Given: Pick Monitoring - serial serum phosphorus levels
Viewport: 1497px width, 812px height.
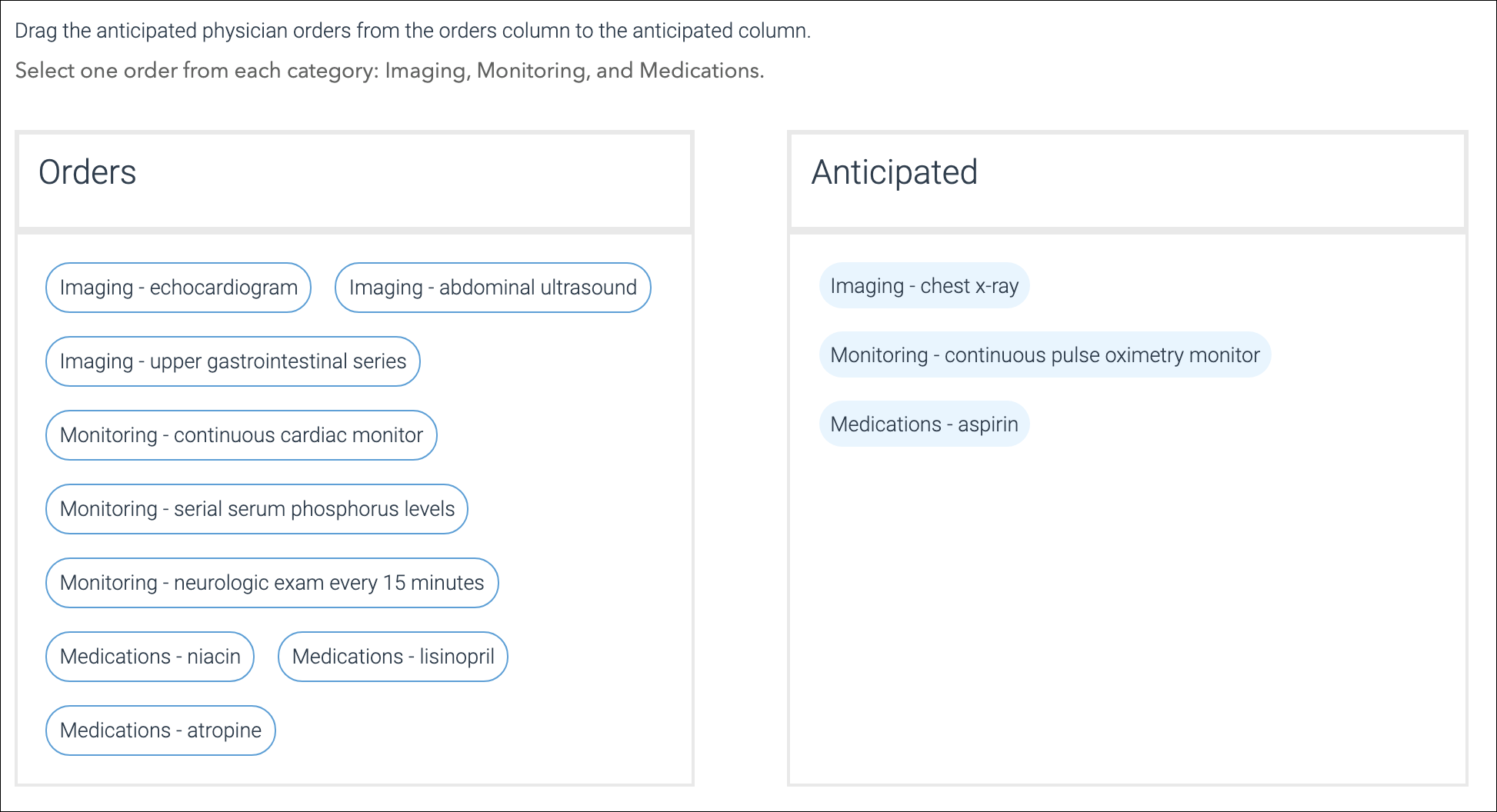Looking at the screenshot, I should point(257,509).
